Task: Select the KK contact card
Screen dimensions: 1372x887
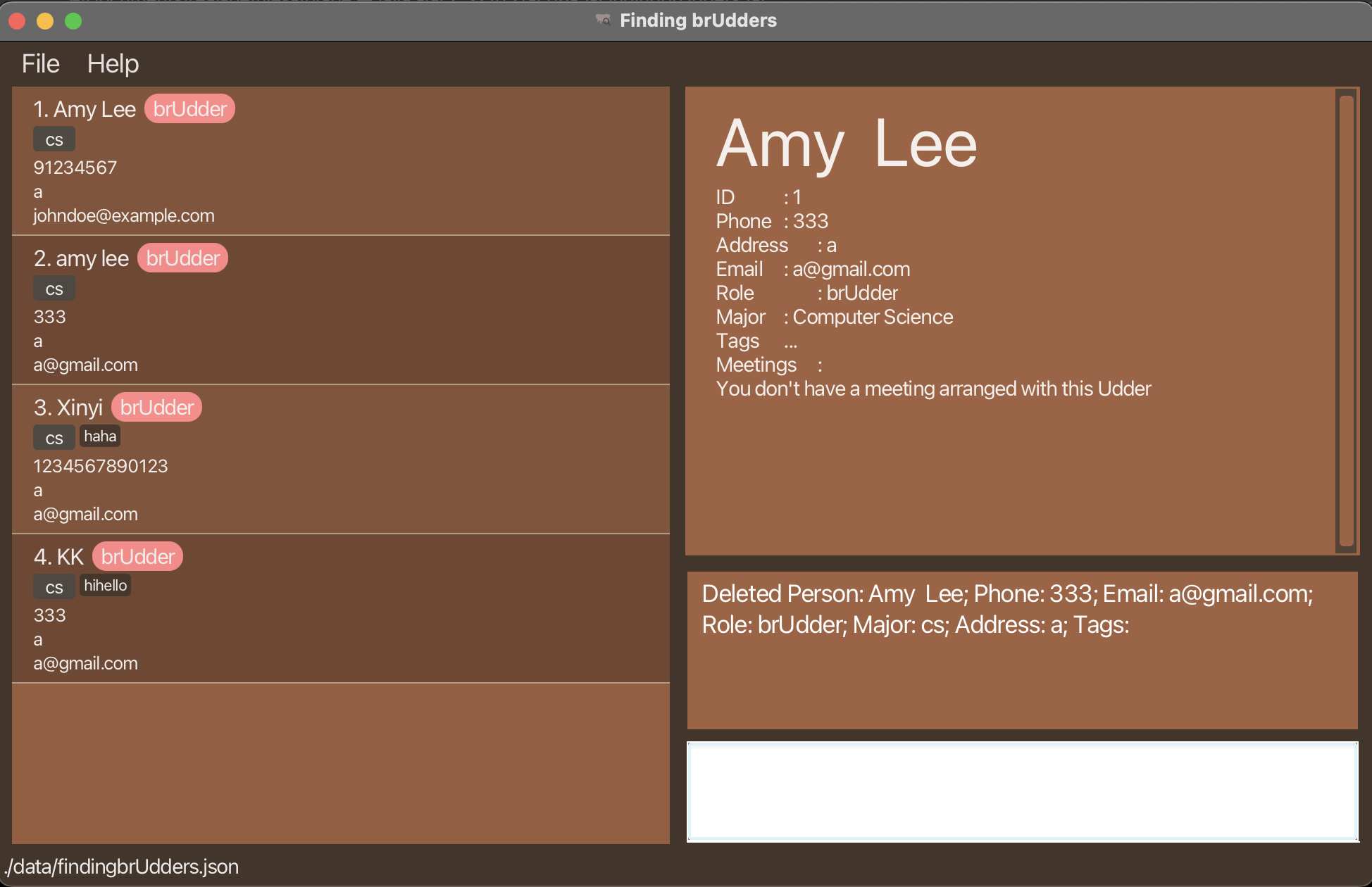Action: pos(340,608)
